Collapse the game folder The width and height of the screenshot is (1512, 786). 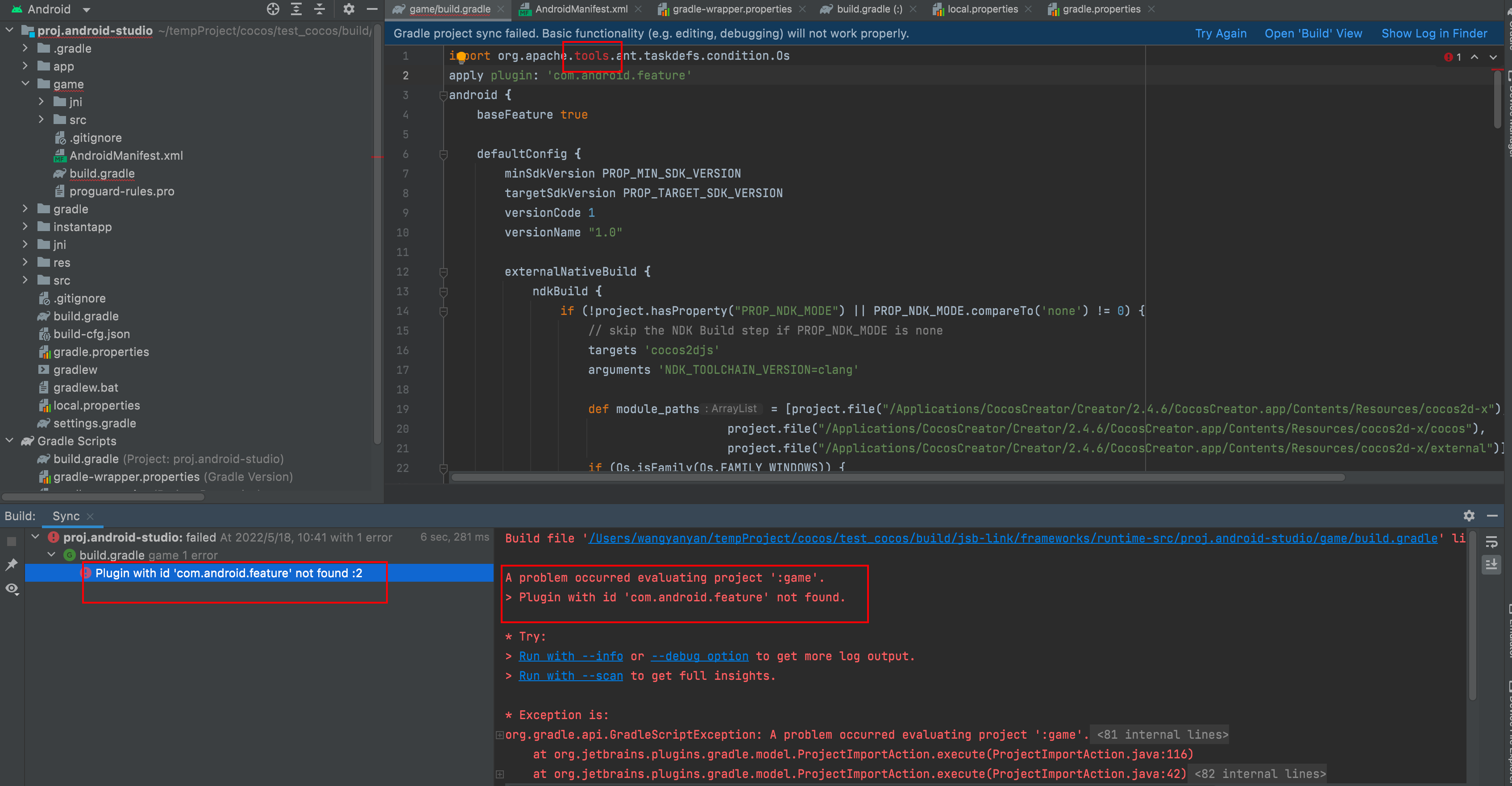pyautogui.click(x=25, y=84)
